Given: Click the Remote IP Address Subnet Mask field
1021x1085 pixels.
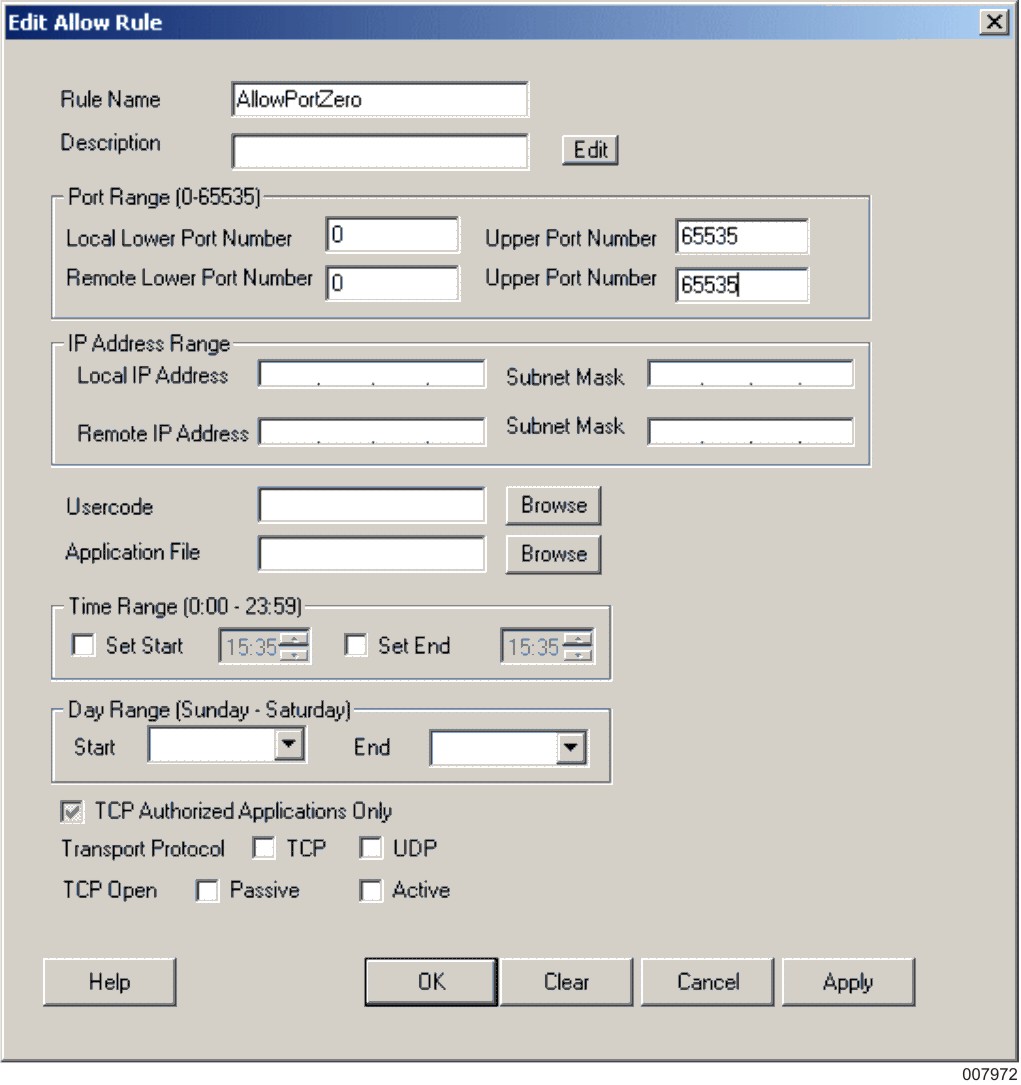Looking at the screenshot, I should click(x=750, y=431).
